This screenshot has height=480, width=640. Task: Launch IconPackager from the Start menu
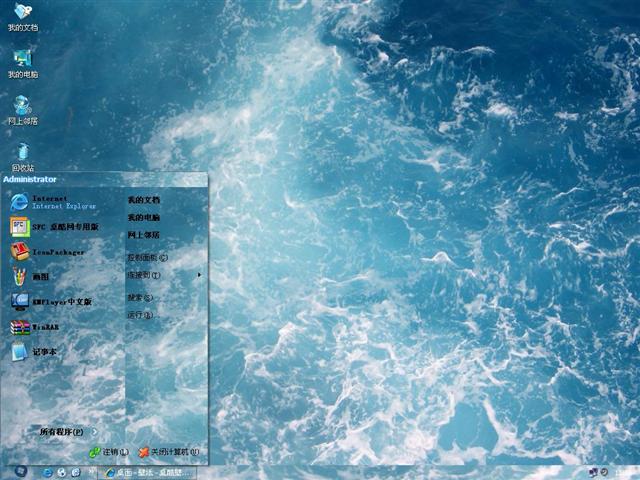click(47, 252)
